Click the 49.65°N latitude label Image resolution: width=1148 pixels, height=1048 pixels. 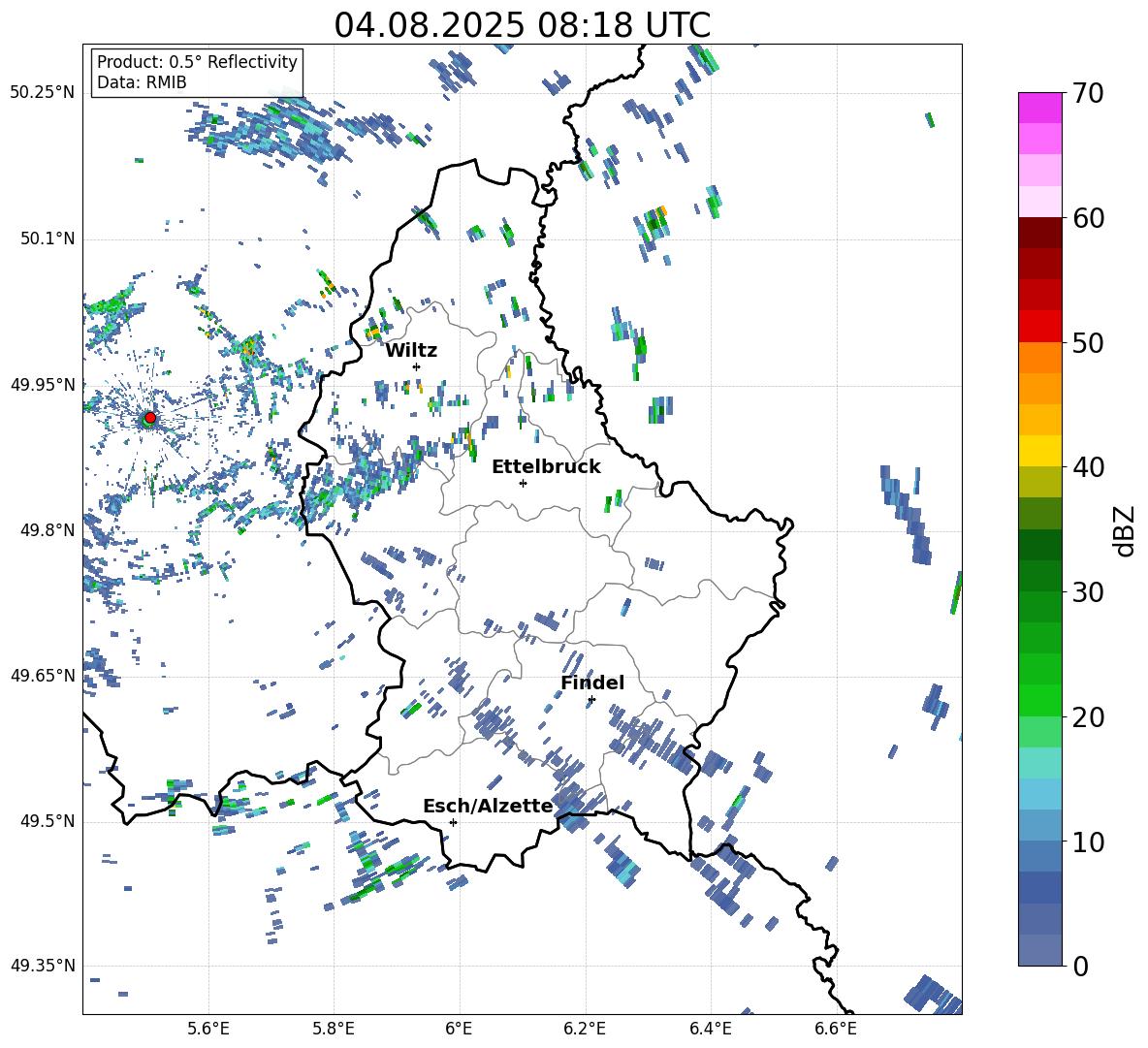[x=43, y=675]
